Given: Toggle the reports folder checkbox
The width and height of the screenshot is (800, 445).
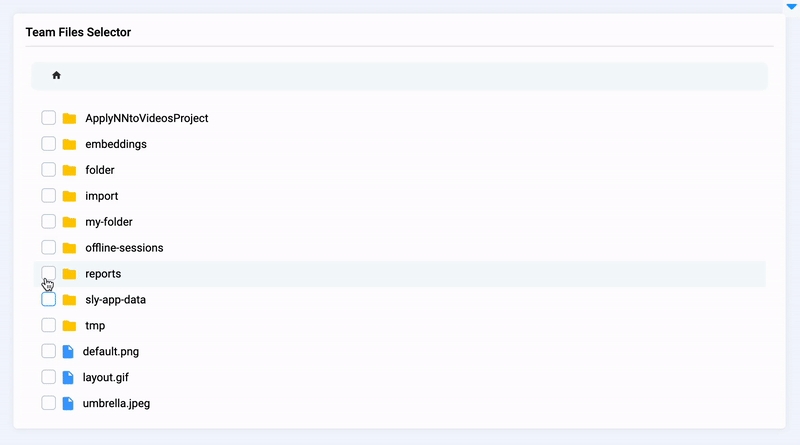Looking at the screenshot, I should click(x=48, y=274).
